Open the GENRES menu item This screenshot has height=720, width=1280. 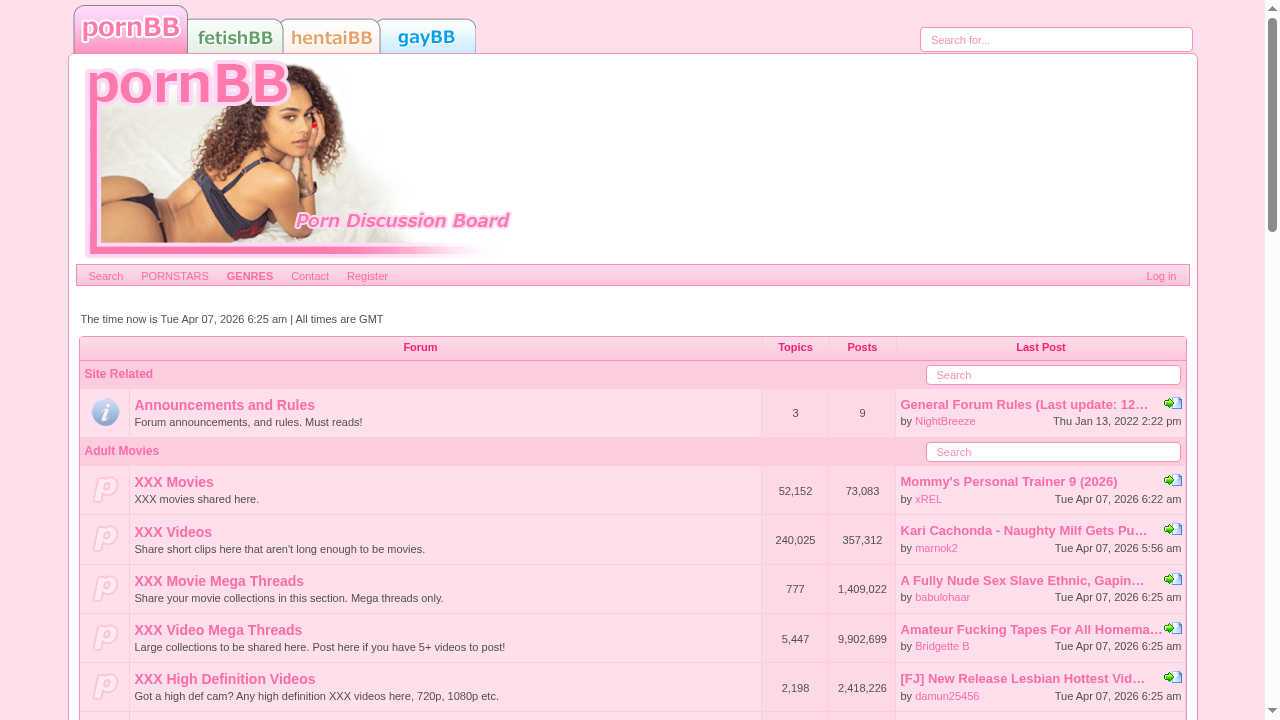click(249, 276)
